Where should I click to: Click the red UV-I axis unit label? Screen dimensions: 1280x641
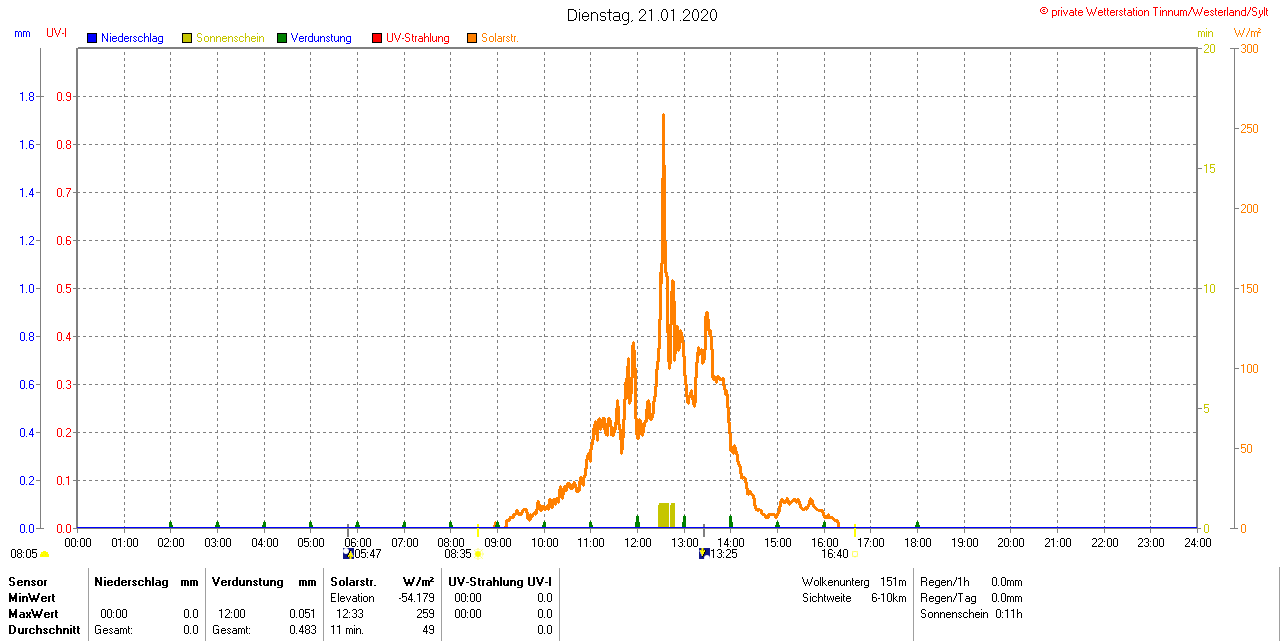[57, 33]
